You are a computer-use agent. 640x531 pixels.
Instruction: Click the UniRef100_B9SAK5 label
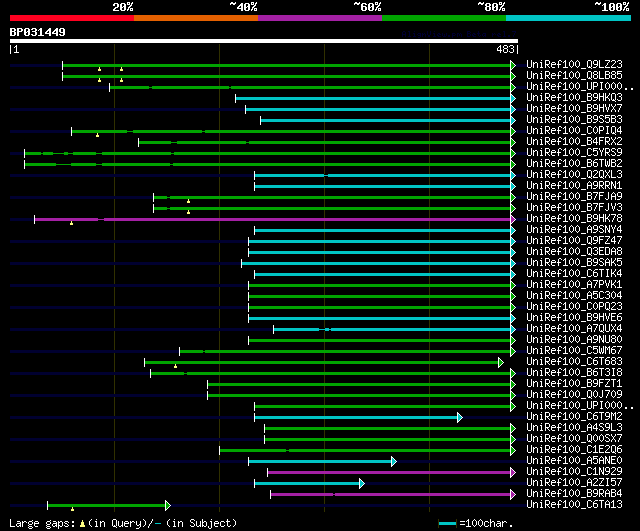point(574,263)
